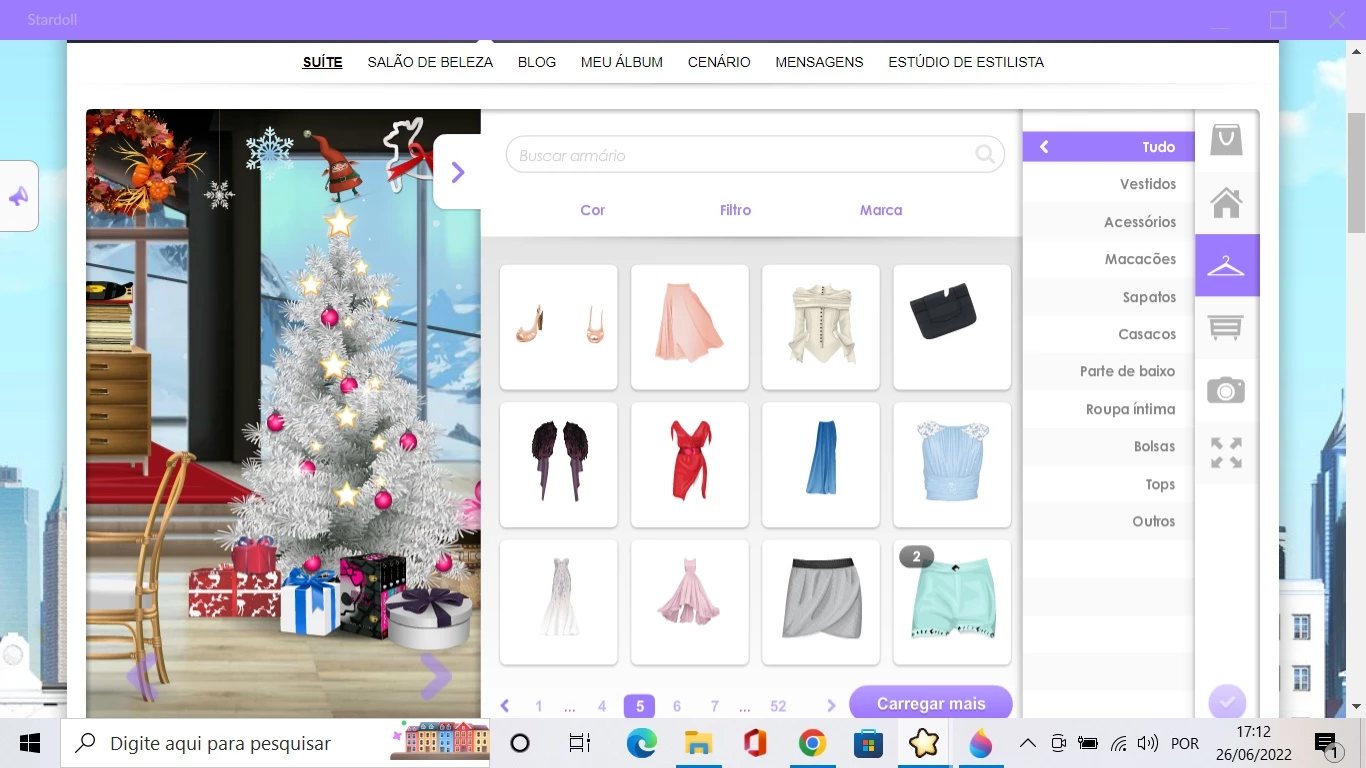Image resolution: width=1366 pixels, height=768 pixels.
Task: Pick the grey wrap mini skirt
Action: pos(821,602)
